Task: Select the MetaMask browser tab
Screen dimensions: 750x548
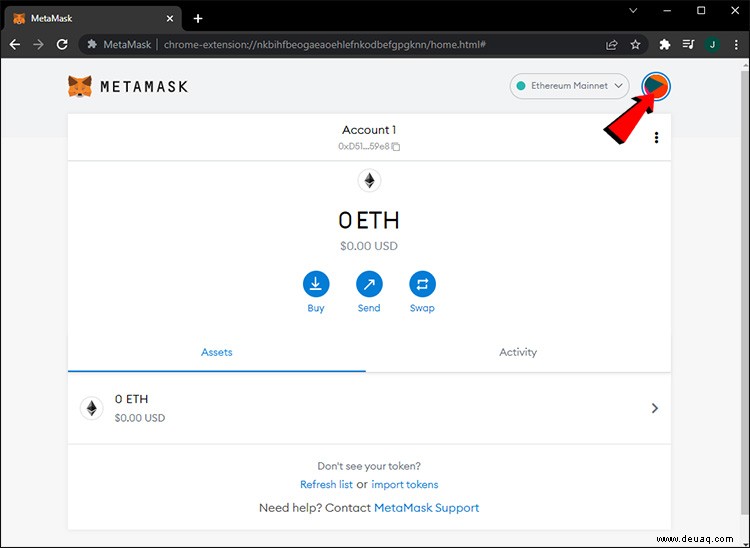Action: [x=93, y=19]
